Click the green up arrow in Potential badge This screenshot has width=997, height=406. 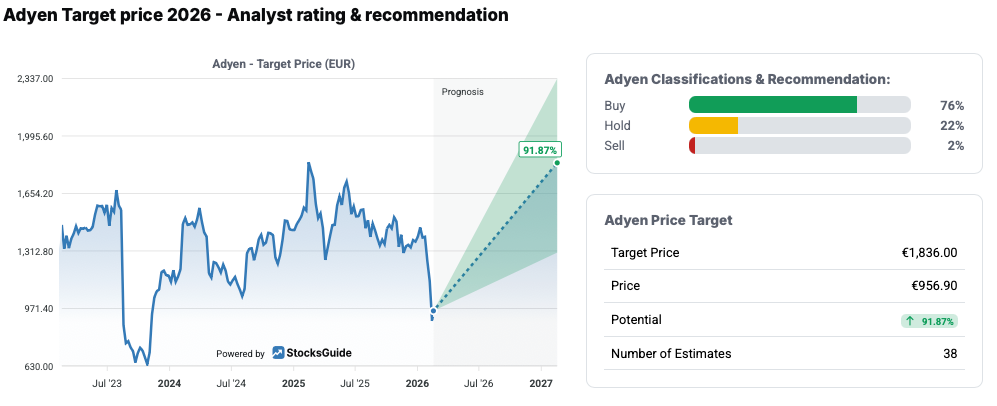click(x=910, y=321)
